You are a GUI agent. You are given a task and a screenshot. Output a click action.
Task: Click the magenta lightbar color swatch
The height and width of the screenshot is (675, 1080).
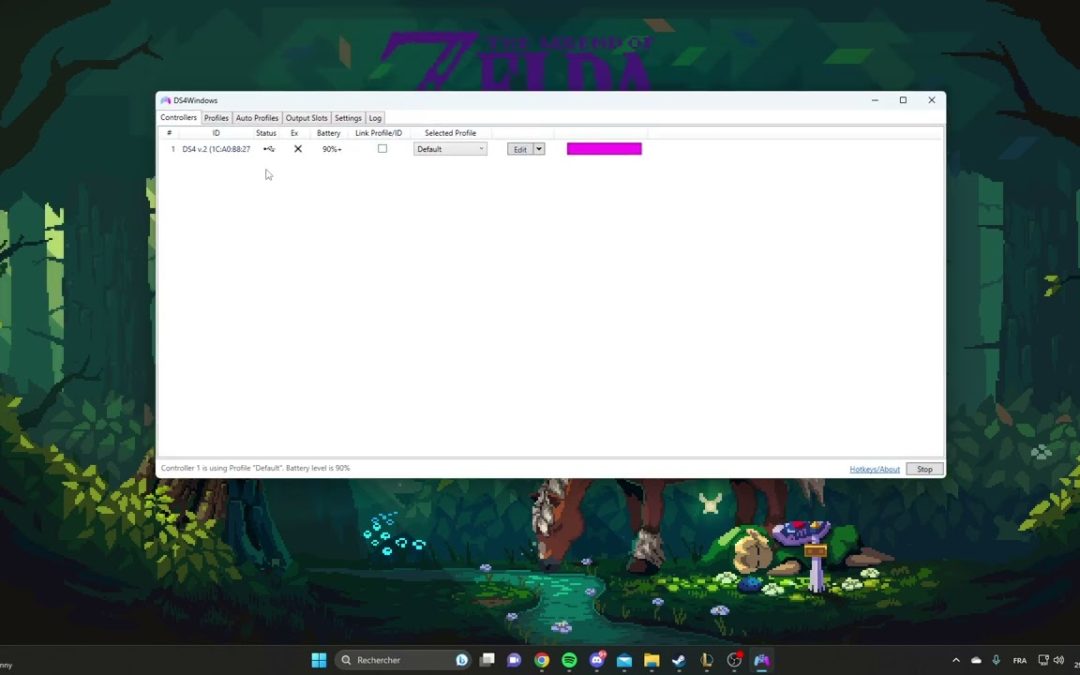click(604, 149)
